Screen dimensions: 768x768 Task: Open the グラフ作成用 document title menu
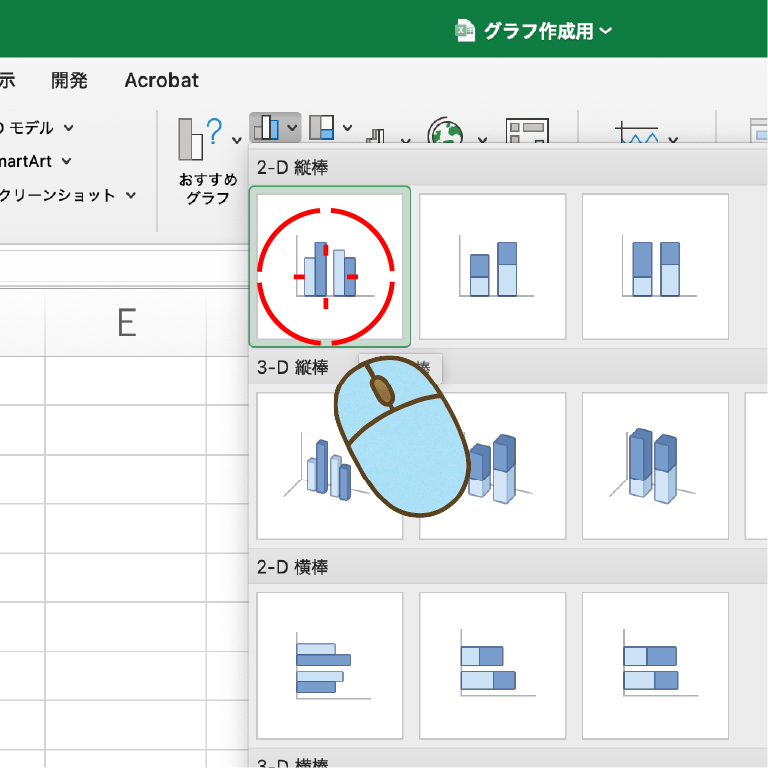click(548, 31)
